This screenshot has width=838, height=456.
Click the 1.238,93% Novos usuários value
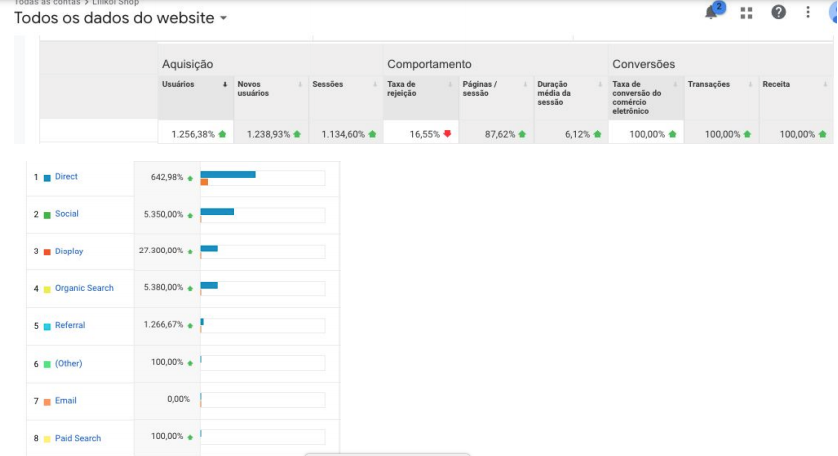point(268,134)
